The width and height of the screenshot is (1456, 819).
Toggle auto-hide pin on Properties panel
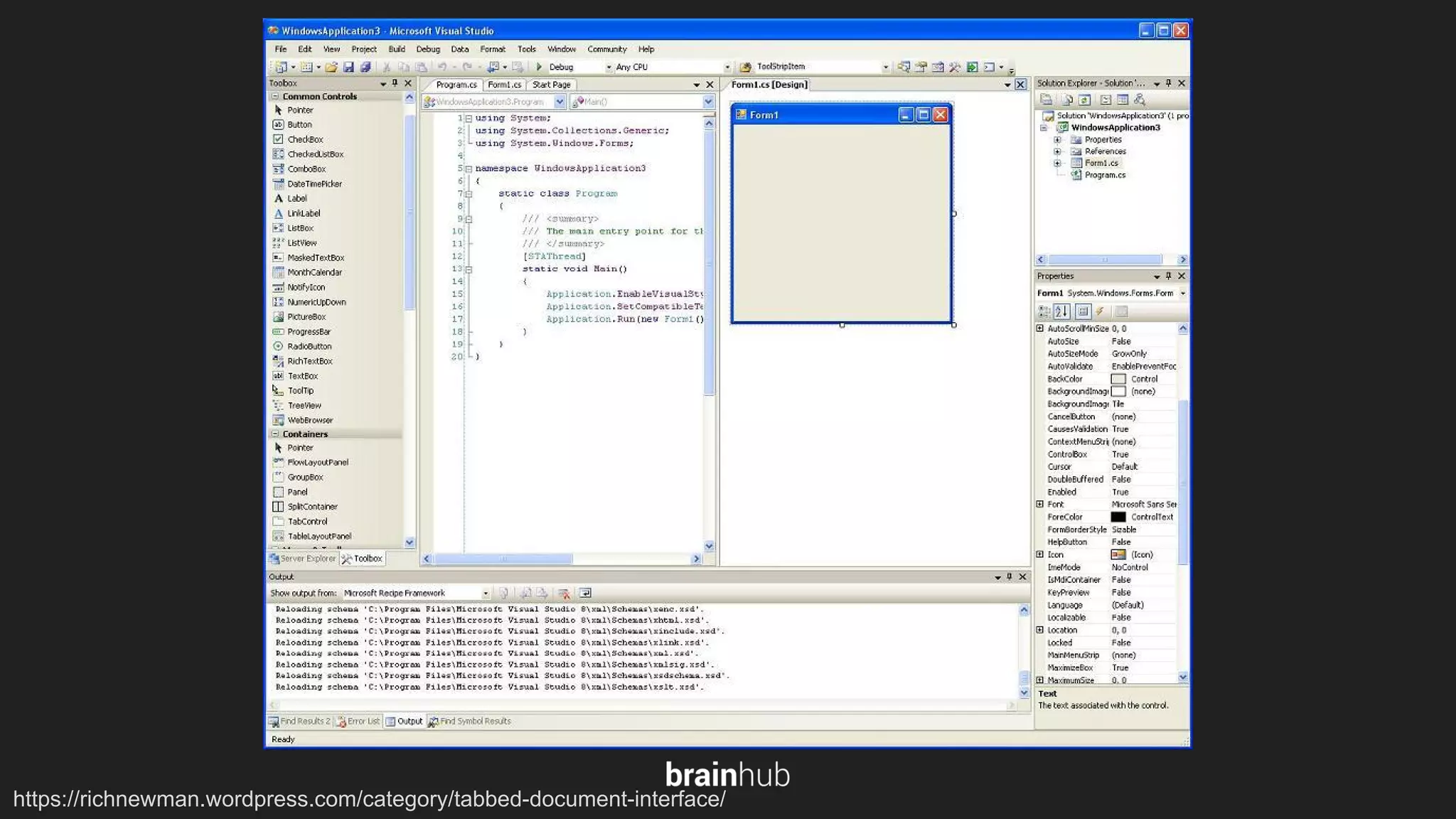coord(1168,276)
